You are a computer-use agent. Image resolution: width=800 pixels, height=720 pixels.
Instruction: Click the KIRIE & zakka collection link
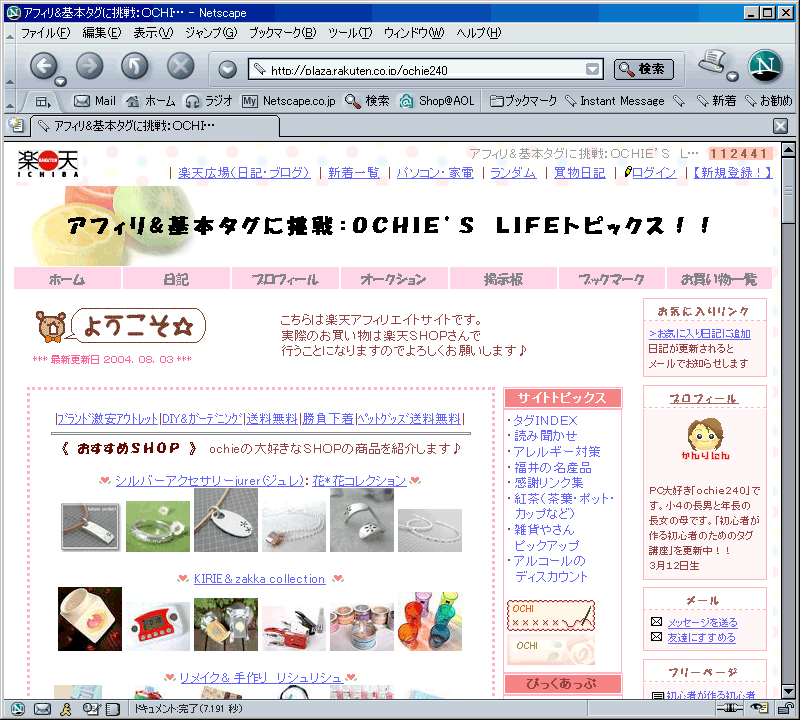pyautogui.click(x=259, y=579)
